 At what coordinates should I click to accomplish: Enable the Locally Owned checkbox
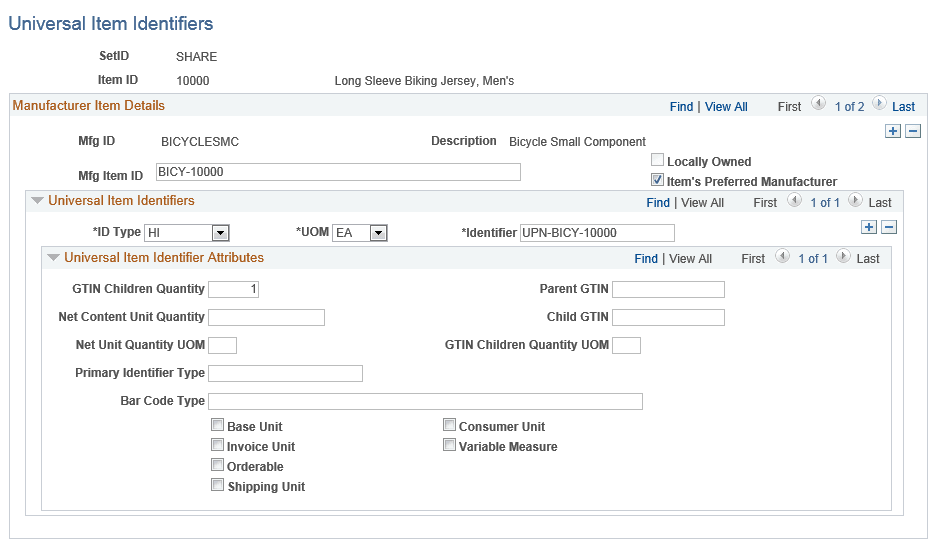pyautogui.click(x=657, y=160)
